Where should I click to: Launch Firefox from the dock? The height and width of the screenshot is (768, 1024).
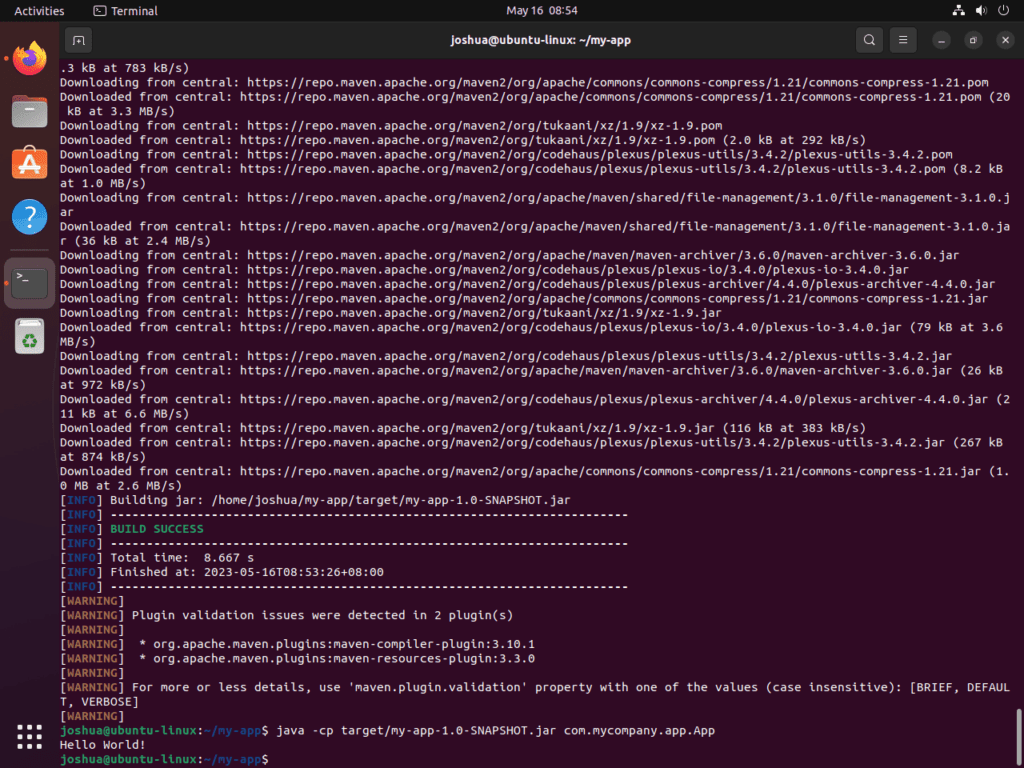coord(29,57)
